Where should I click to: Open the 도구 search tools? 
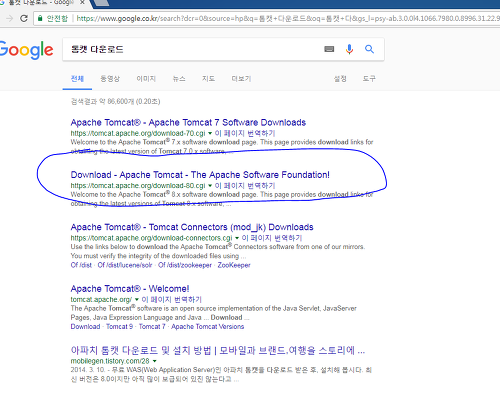tap(369, 79)
